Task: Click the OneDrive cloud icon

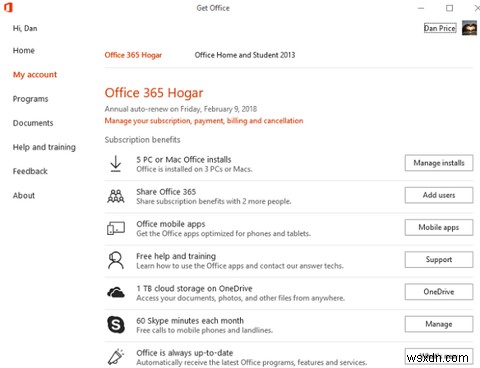Action: pos(116,292)
